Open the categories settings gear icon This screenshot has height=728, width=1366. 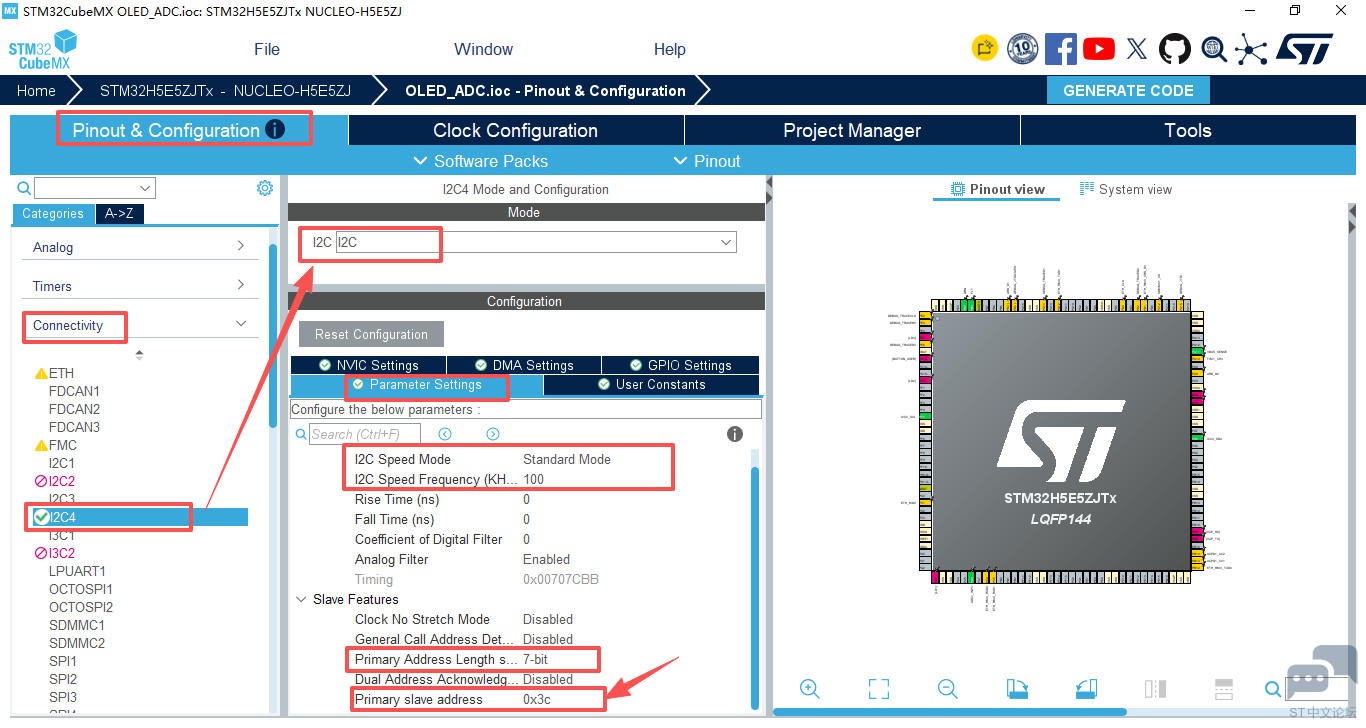click(265, 188)
